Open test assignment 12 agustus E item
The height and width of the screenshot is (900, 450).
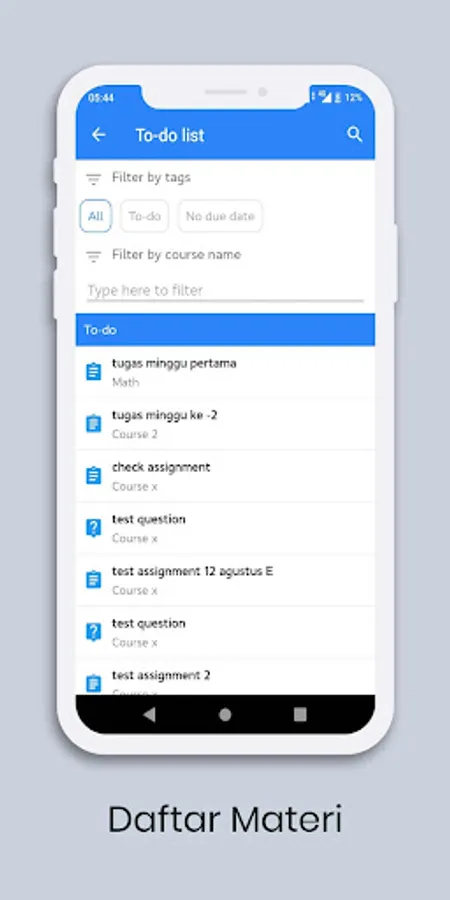pyautogui.click(x=225, y=580)
